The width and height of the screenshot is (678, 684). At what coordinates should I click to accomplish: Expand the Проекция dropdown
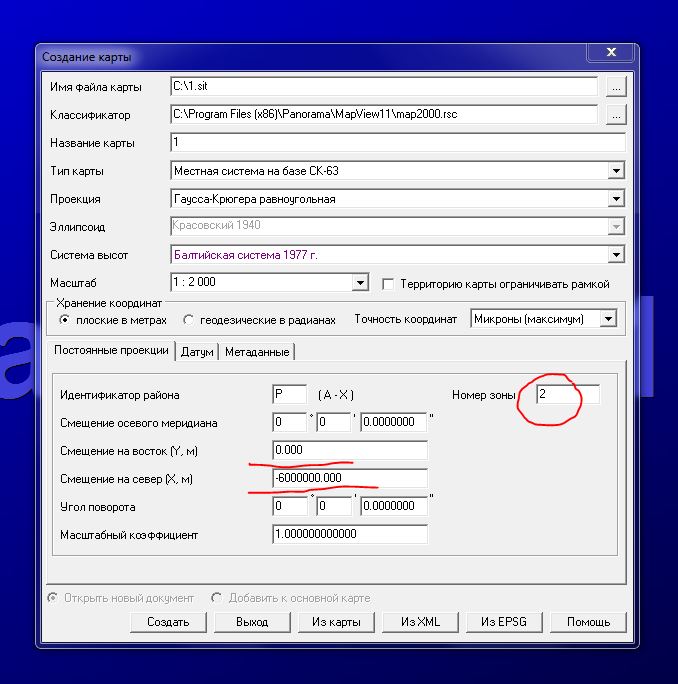[x=616, y=199]
